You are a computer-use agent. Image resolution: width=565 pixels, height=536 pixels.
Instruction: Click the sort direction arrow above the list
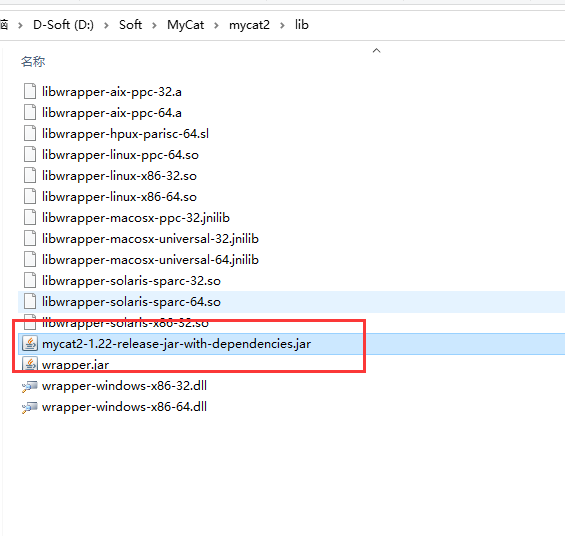tap(377, 50)
